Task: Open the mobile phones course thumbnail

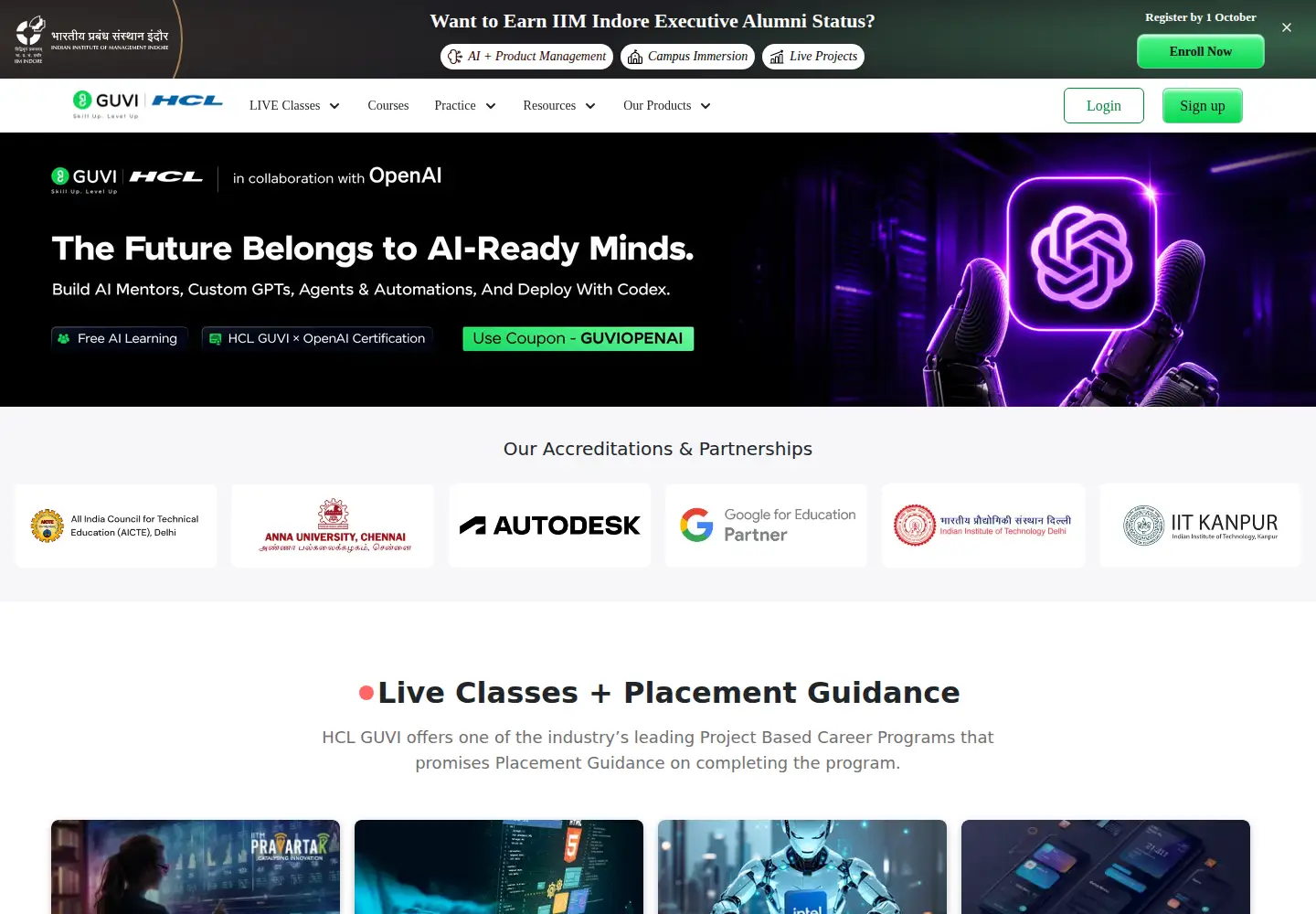Action: pos(1106,866)
